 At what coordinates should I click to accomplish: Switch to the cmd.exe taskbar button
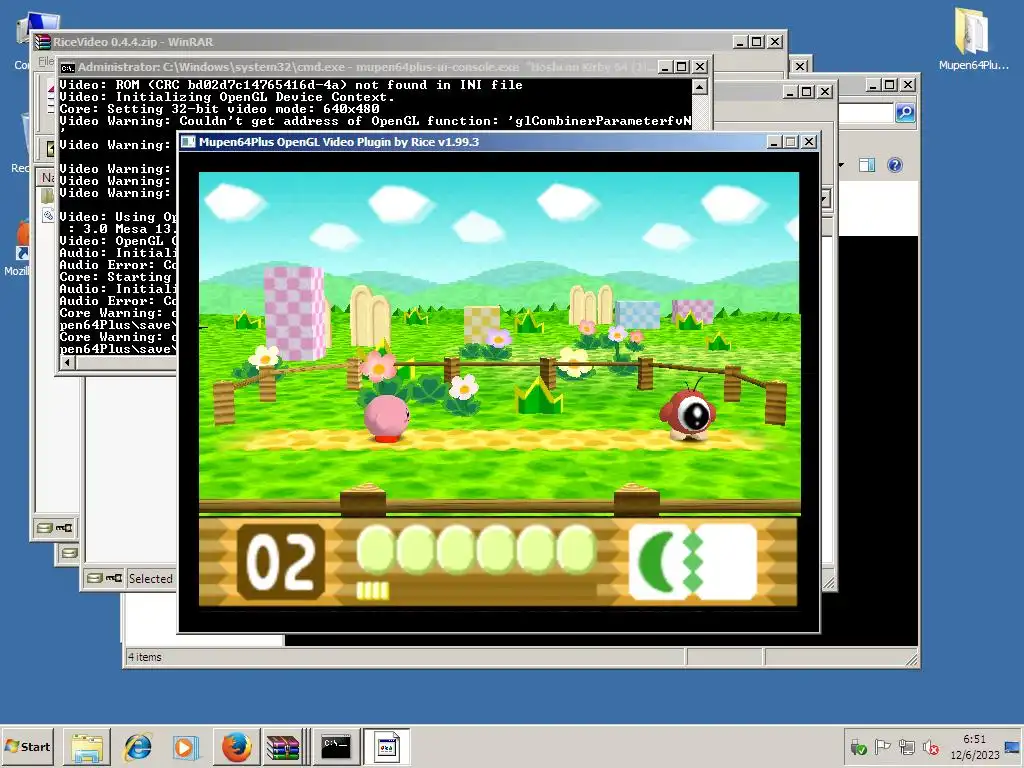click(x=336, y=747)
